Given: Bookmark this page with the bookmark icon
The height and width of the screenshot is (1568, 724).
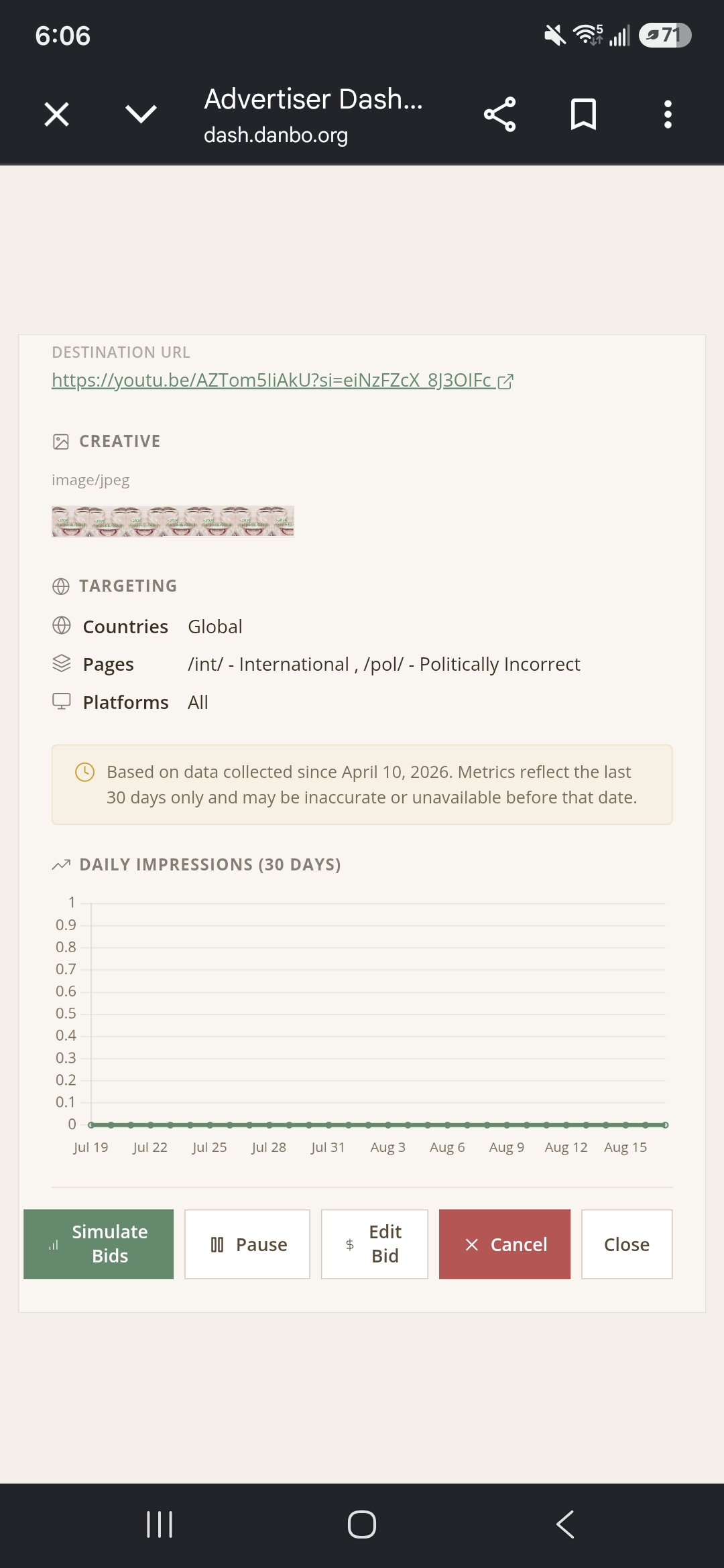Looking at the screenshot, I should click(583, 114).
